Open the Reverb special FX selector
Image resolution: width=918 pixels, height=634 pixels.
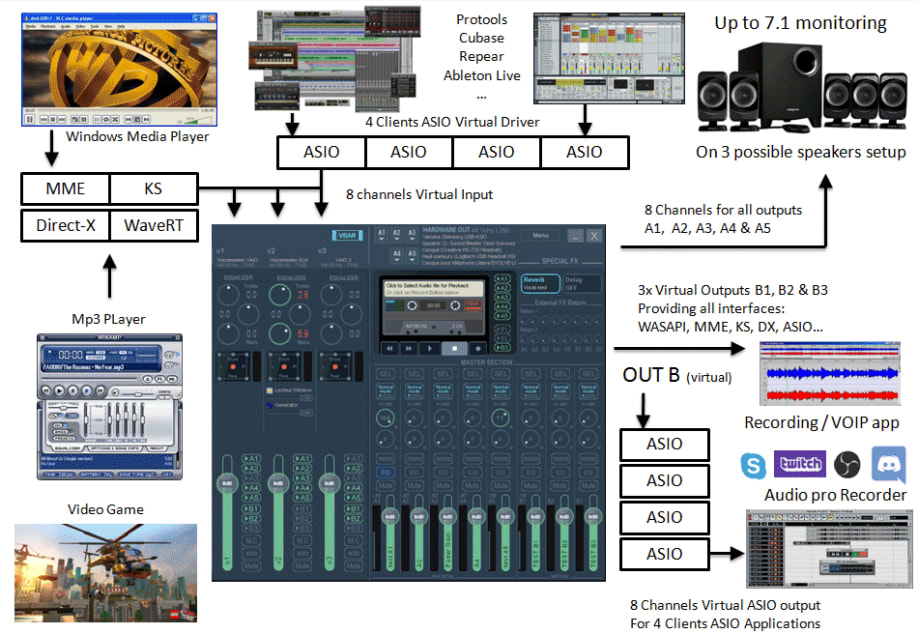pyautogui.click(x=540, y=283)
